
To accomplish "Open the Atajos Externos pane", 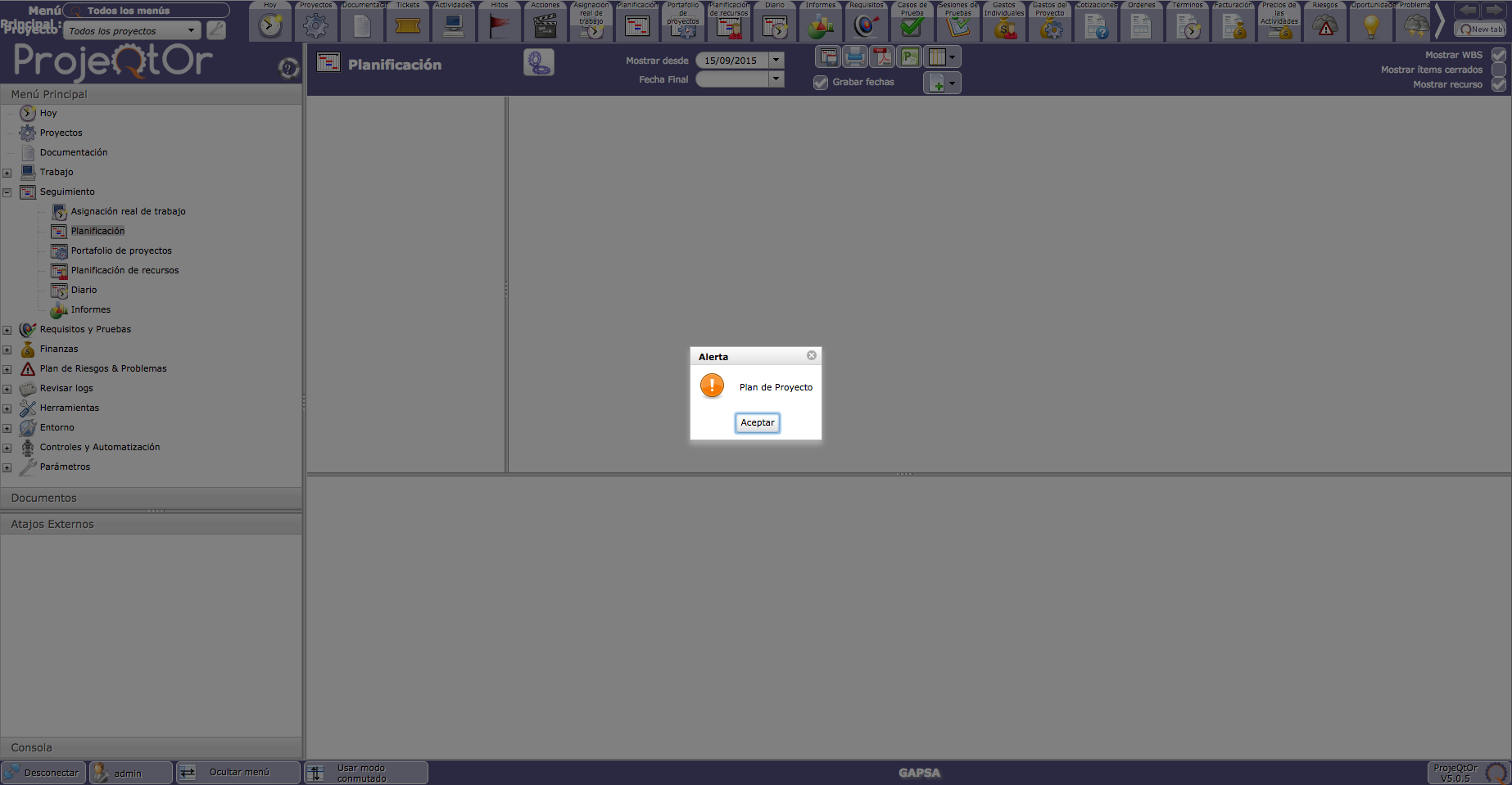I will tap(152, 524).
